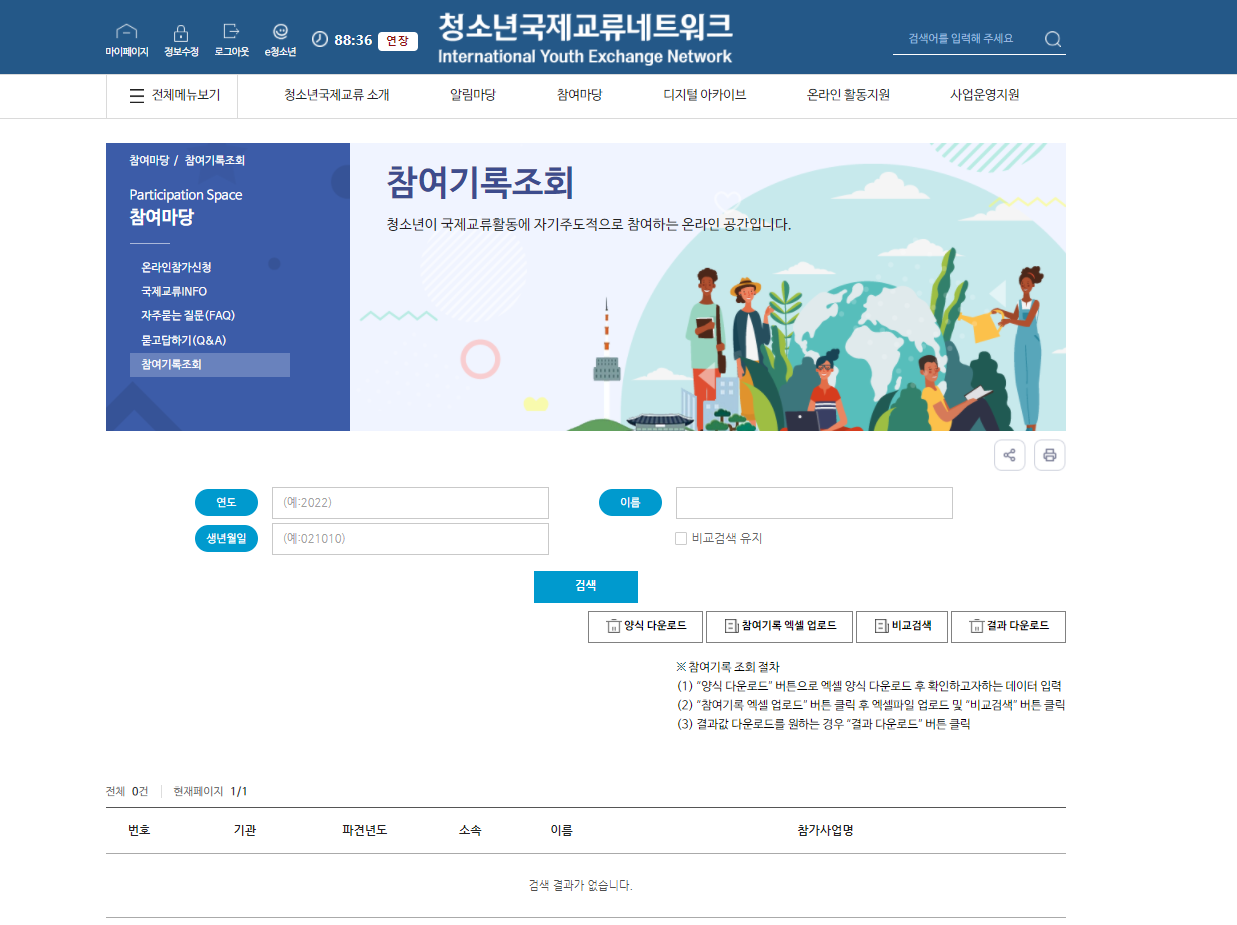
Task: Open 청소년국제교류 소개 menu
Action: [x=336, y=96]
